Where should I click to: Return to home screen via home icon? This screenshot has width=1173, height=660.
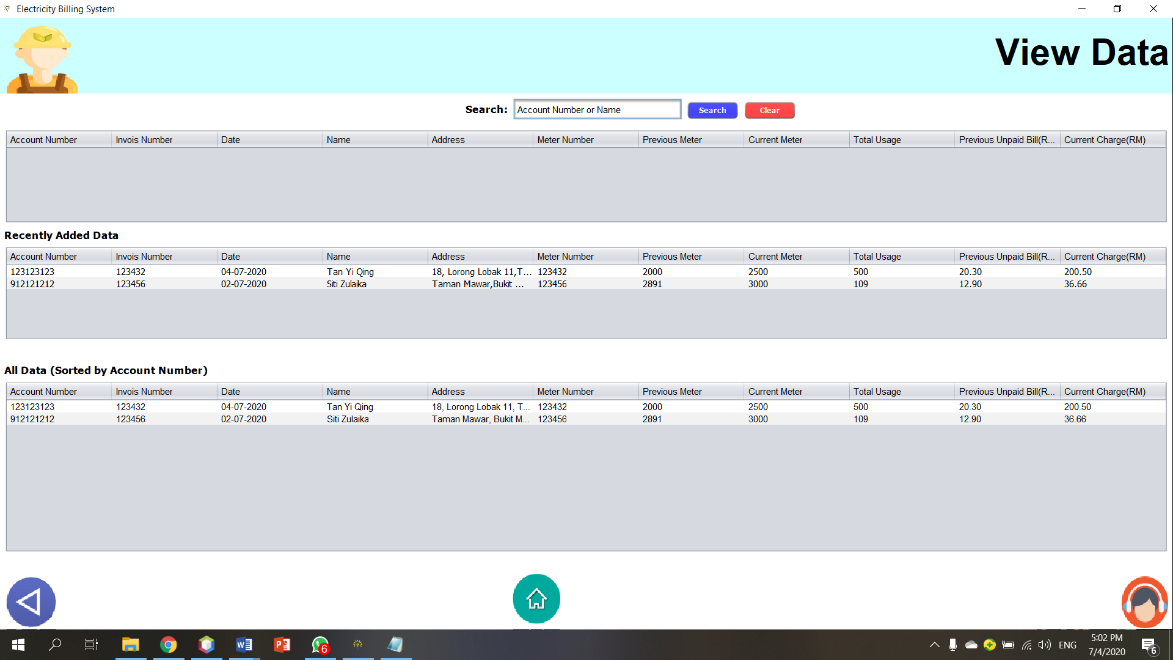tap(536, 598)
